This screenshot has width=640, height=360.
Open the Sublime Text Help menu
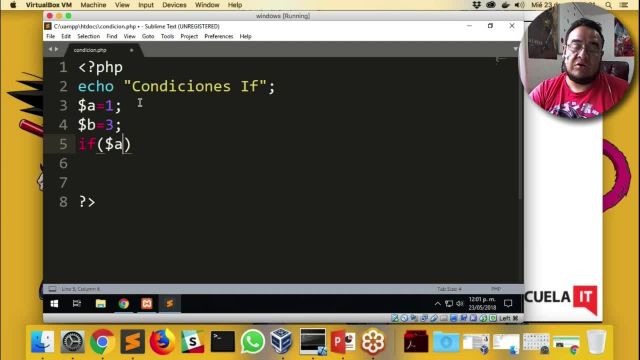(x=245, y=36)
